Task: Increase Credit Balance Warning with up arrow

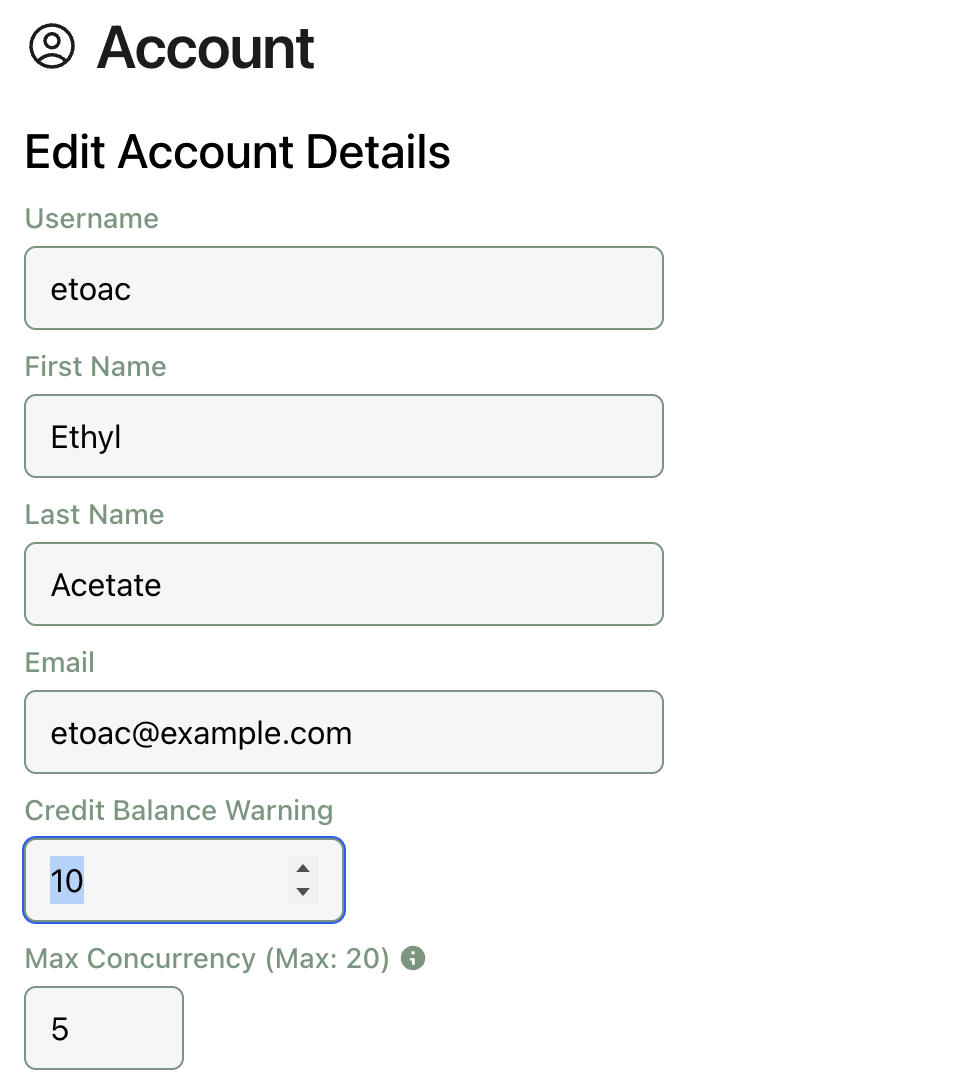Action: pyautogui.click(x=303, y=868)
